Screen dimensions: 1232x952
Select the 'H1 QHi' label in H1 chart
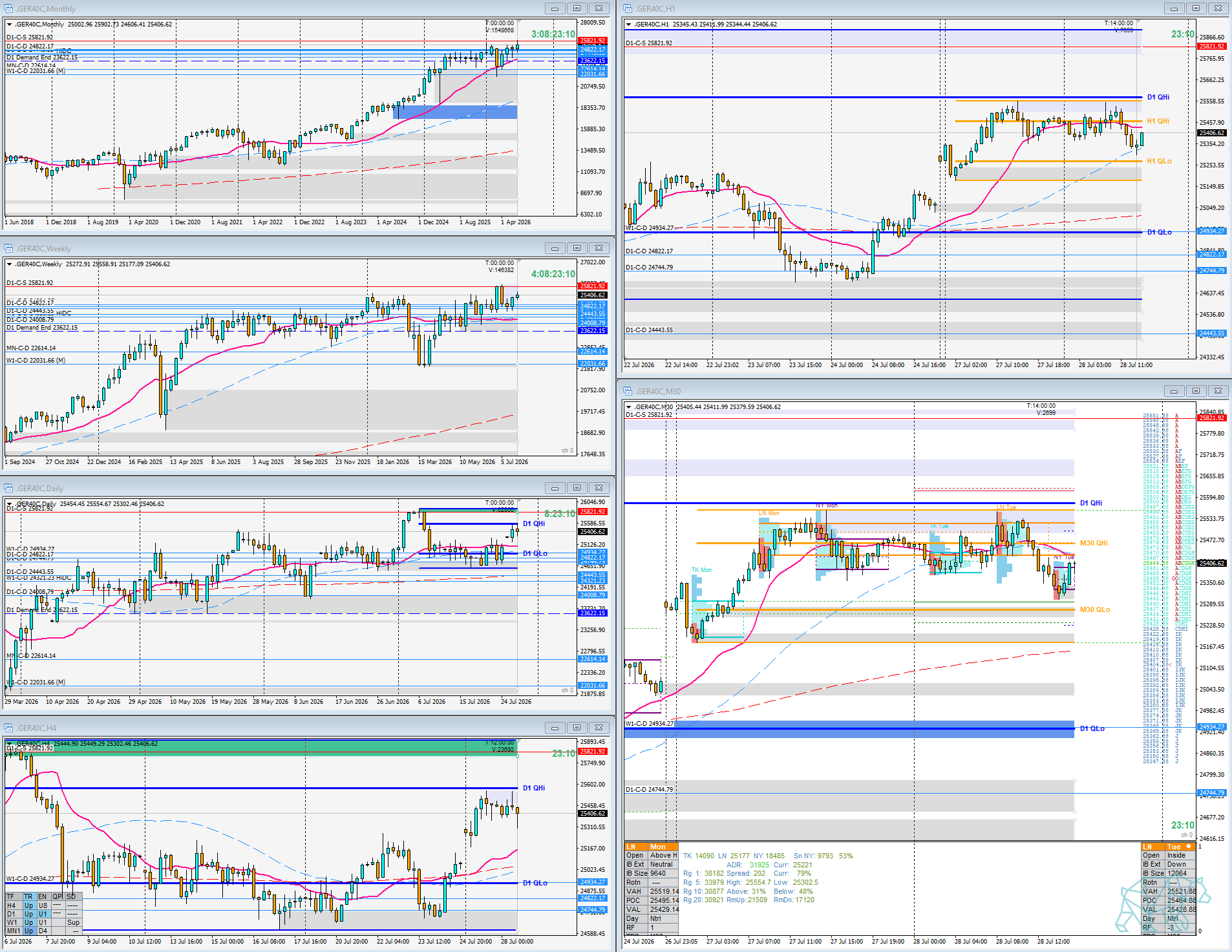coord(1158,122)
